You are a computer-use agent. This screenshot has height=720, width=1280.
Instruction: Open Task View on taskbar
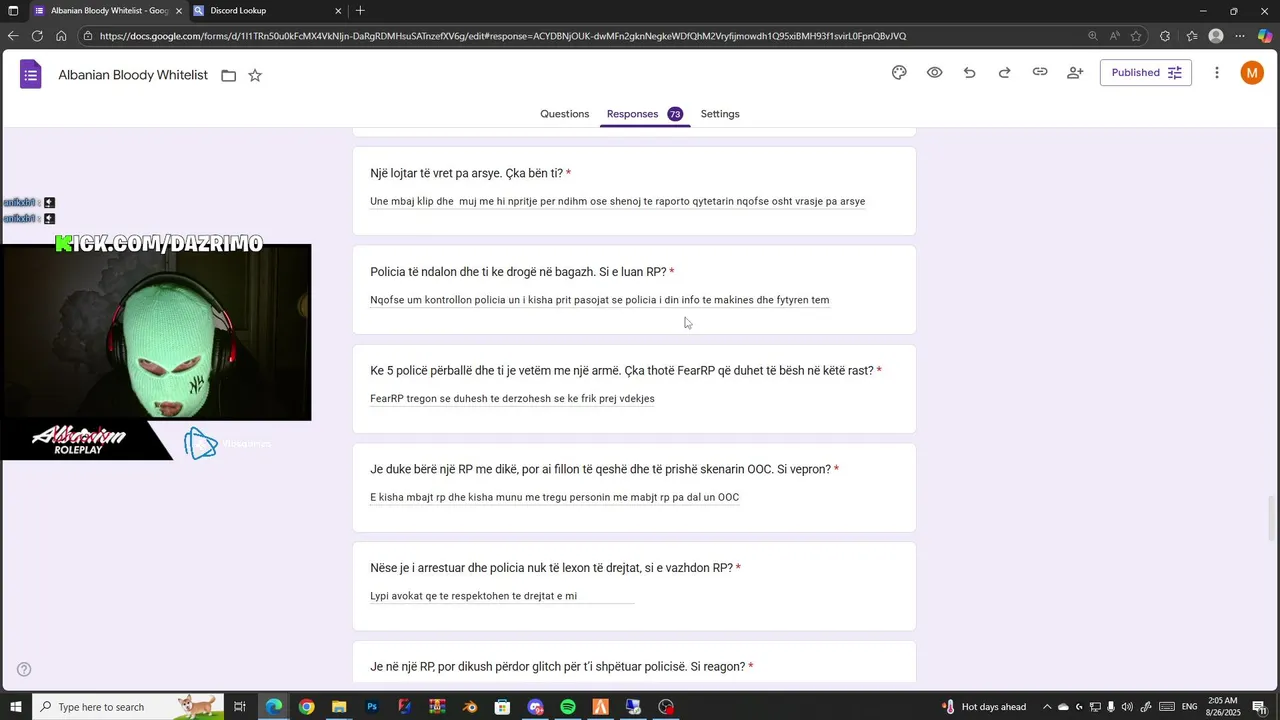240,707
